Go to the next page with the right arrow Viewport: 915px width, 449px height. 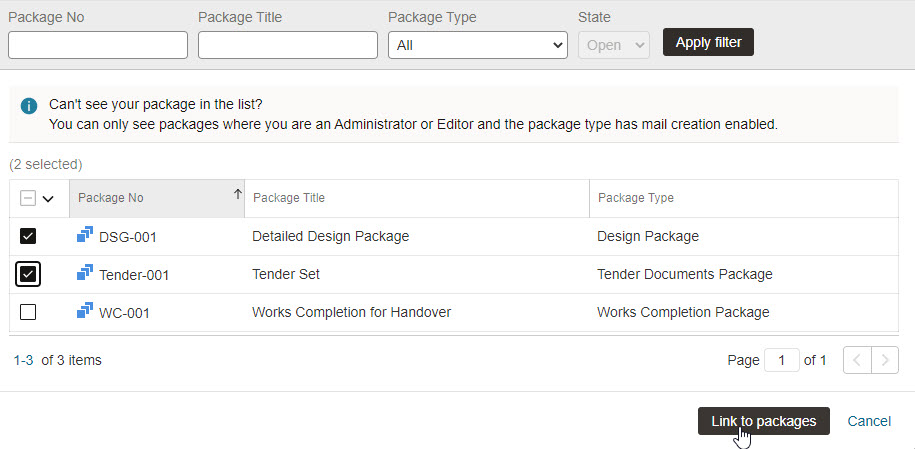coord(885,360)
